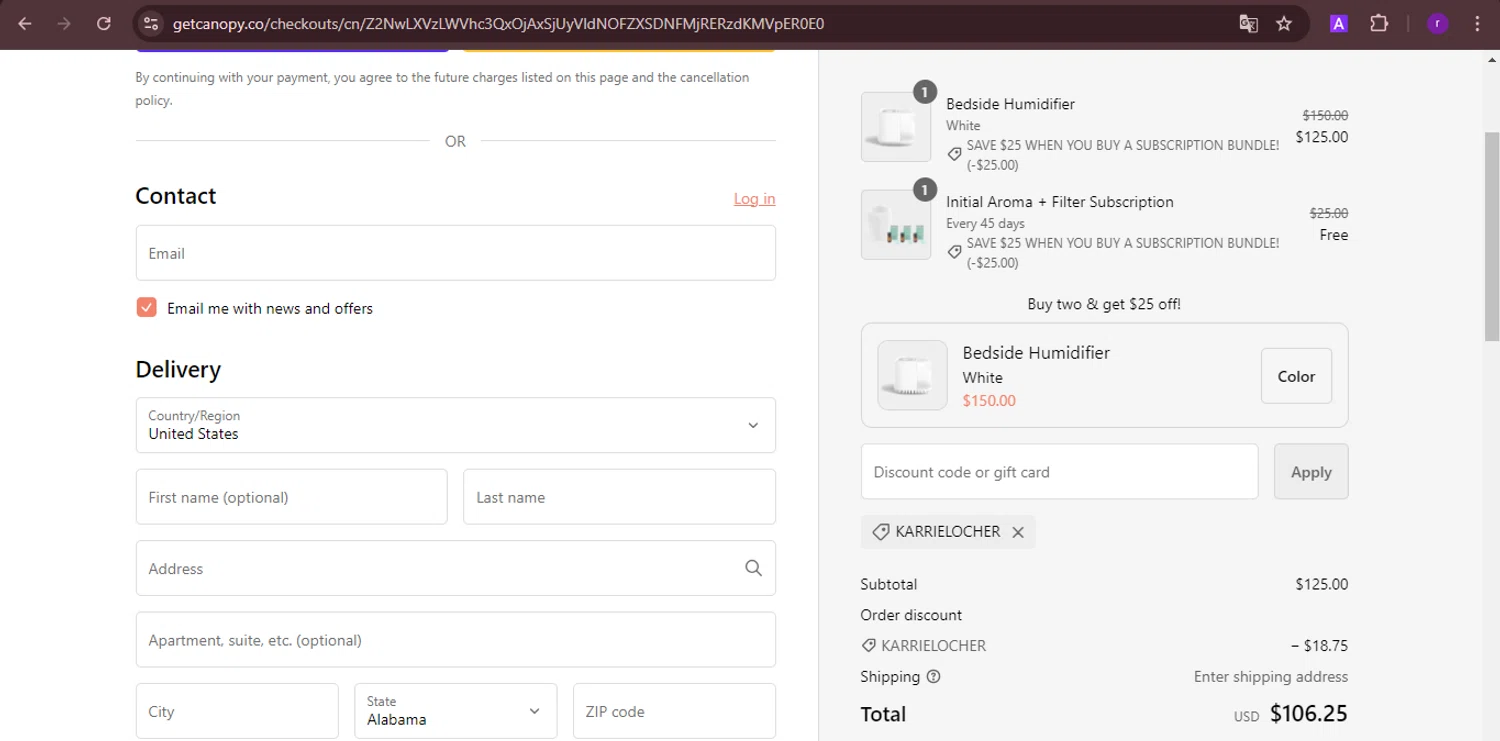Click the translate page icon
The width and height of the screenshot is (1500, 741).
coord(1248,24)
